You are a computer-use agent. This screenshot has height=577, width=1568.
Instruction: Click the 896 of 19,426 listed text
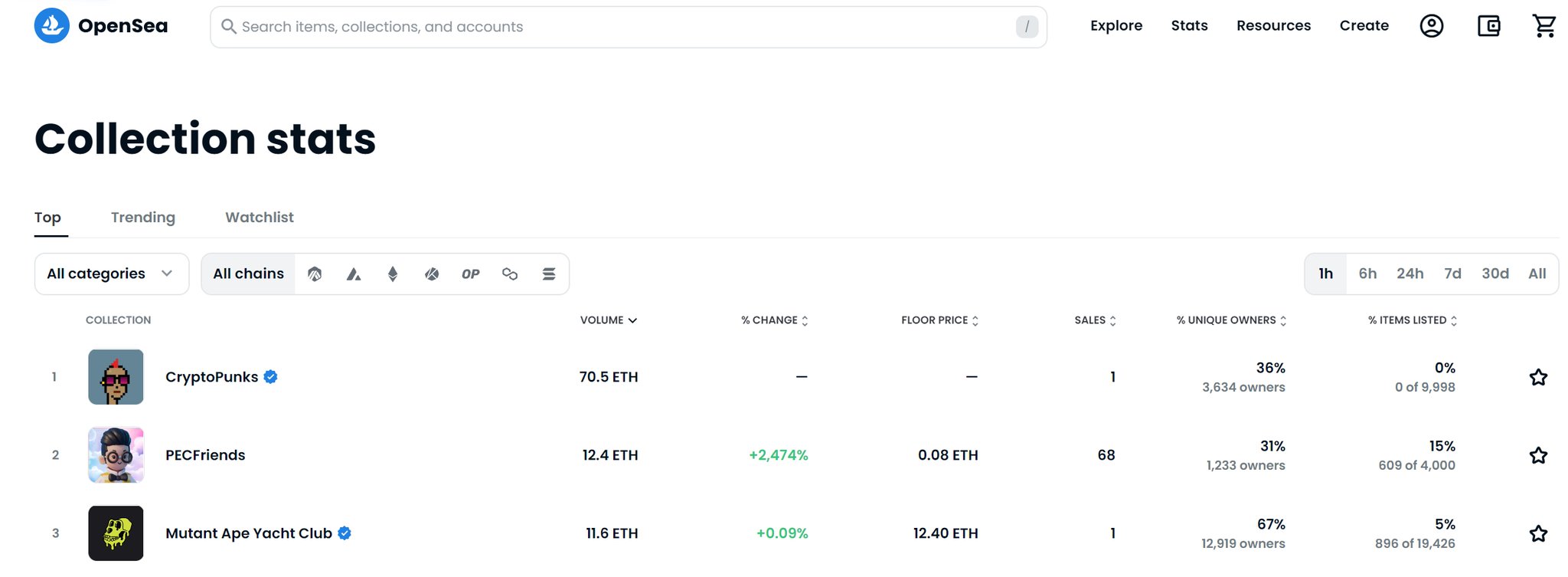pos(1415,544)
